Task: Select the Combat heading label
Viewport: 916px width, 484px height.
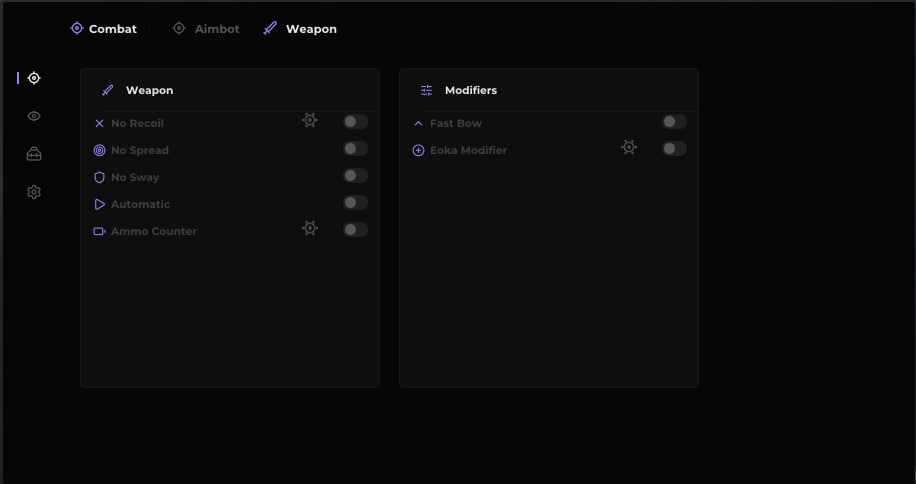Action: (x=113, y=29)
